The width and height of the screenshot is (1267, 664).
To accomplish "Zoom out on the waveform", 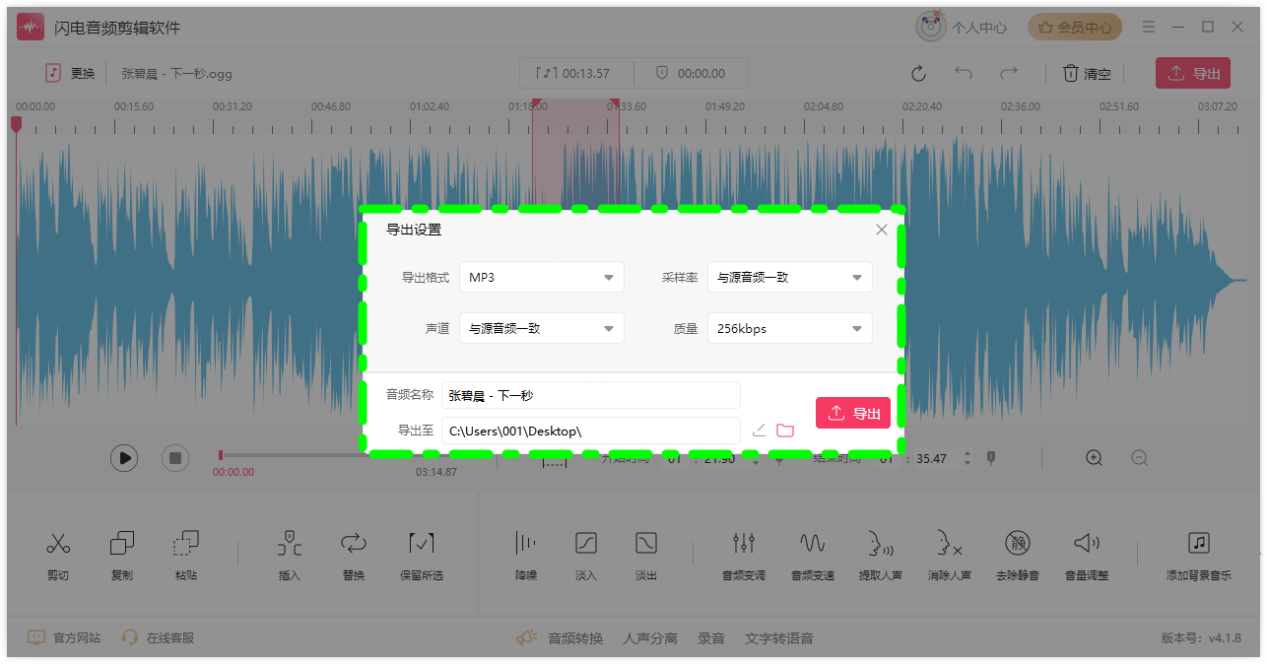I will point(1139,458).
